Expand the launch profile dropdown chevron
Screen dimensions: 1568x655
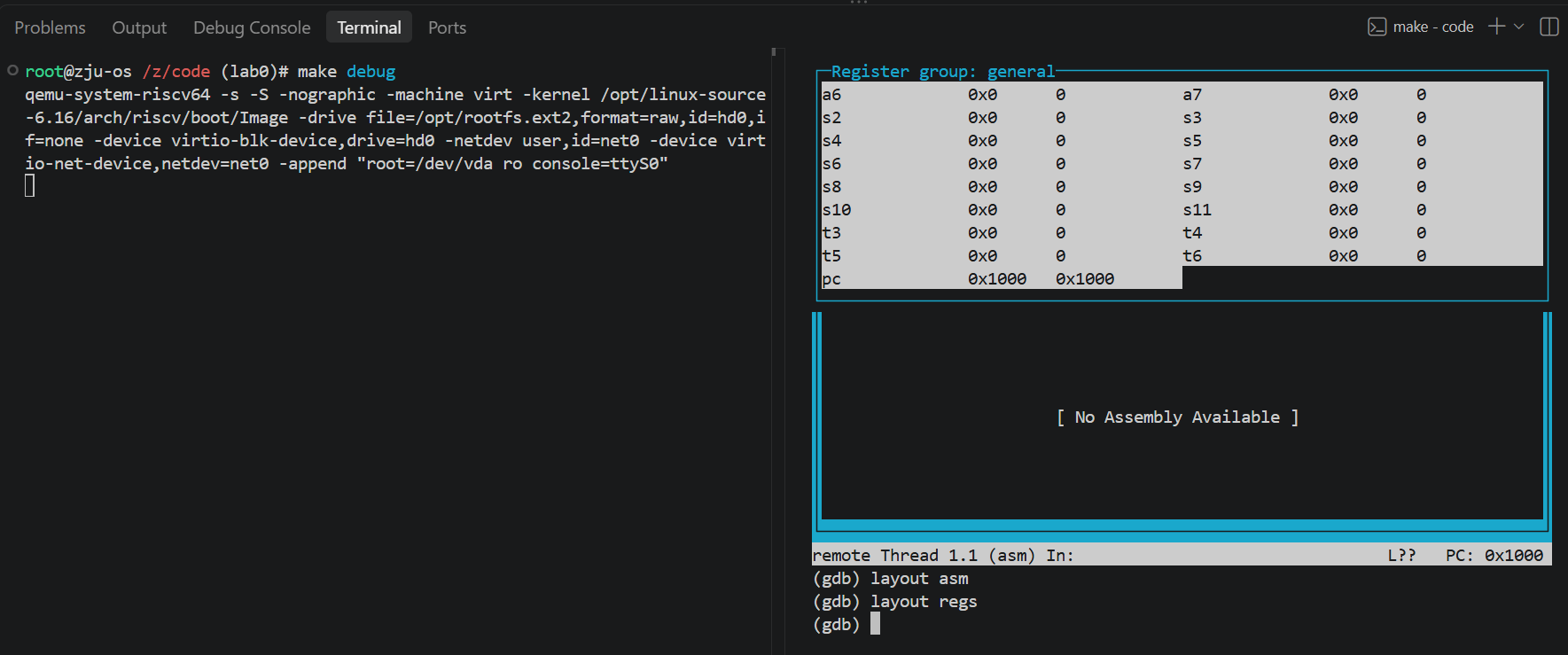click(1518, 27)
